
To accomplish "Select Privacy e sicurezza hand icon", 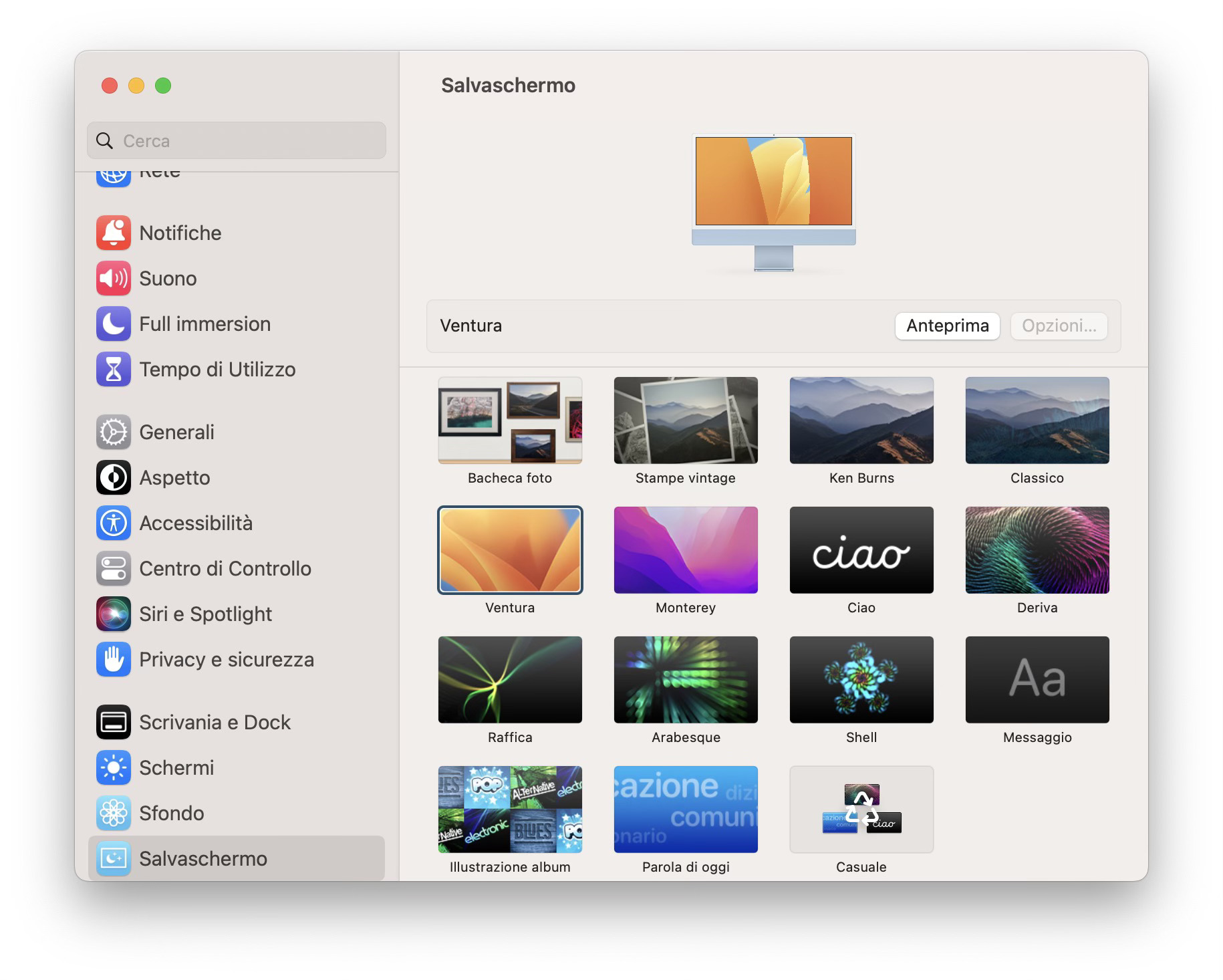I will [114, 660].
